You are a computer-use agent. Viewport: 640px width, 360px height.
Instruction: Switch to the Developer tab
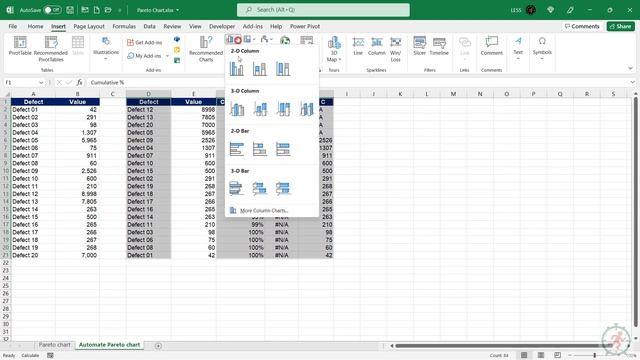point(222,26)
